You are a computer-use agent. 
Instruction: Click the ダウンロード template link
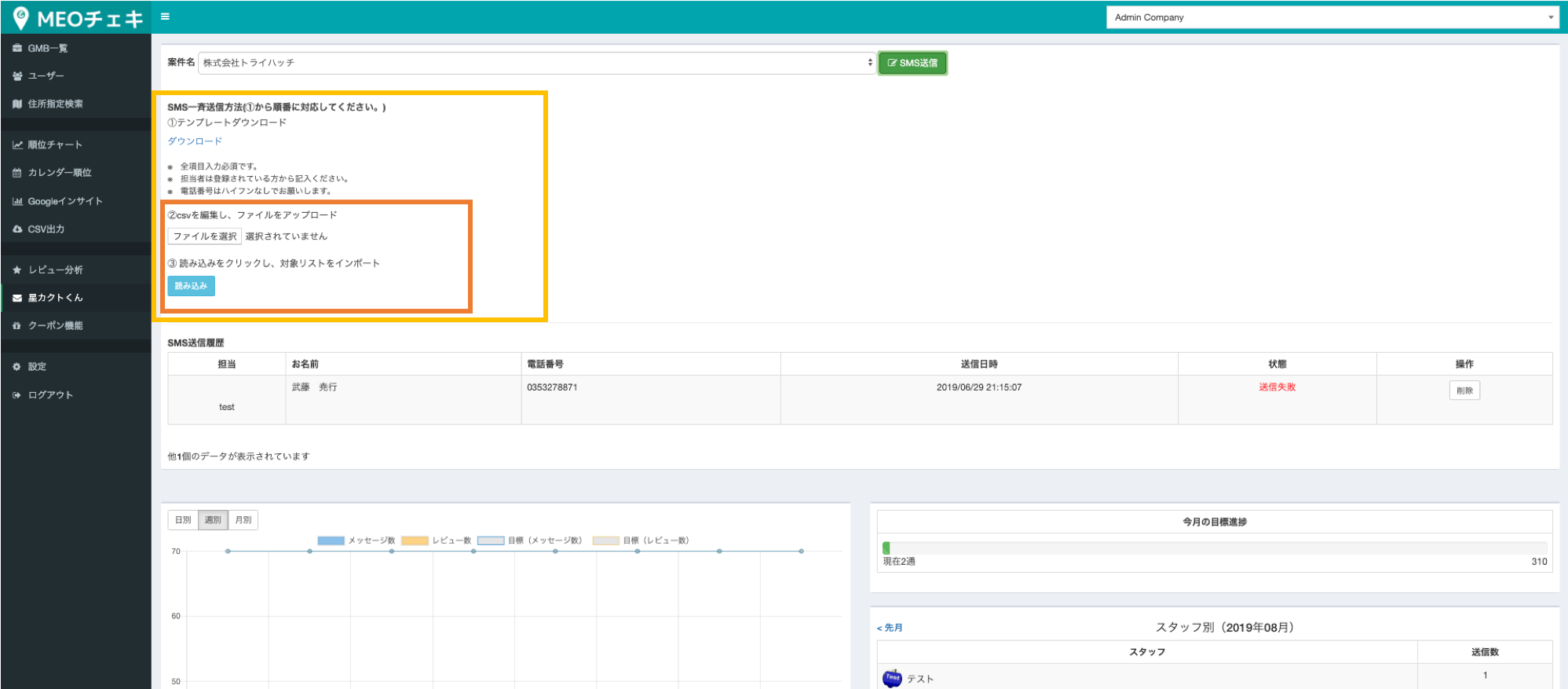[195, 141]
